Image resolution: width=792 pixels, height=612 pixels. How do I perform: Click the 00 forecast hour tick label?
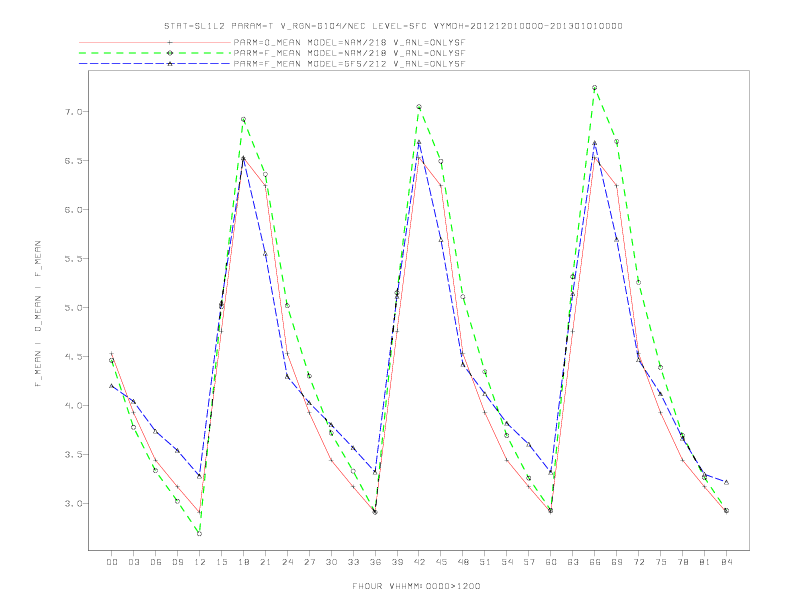pyautogui.click(x=112, y=562)
